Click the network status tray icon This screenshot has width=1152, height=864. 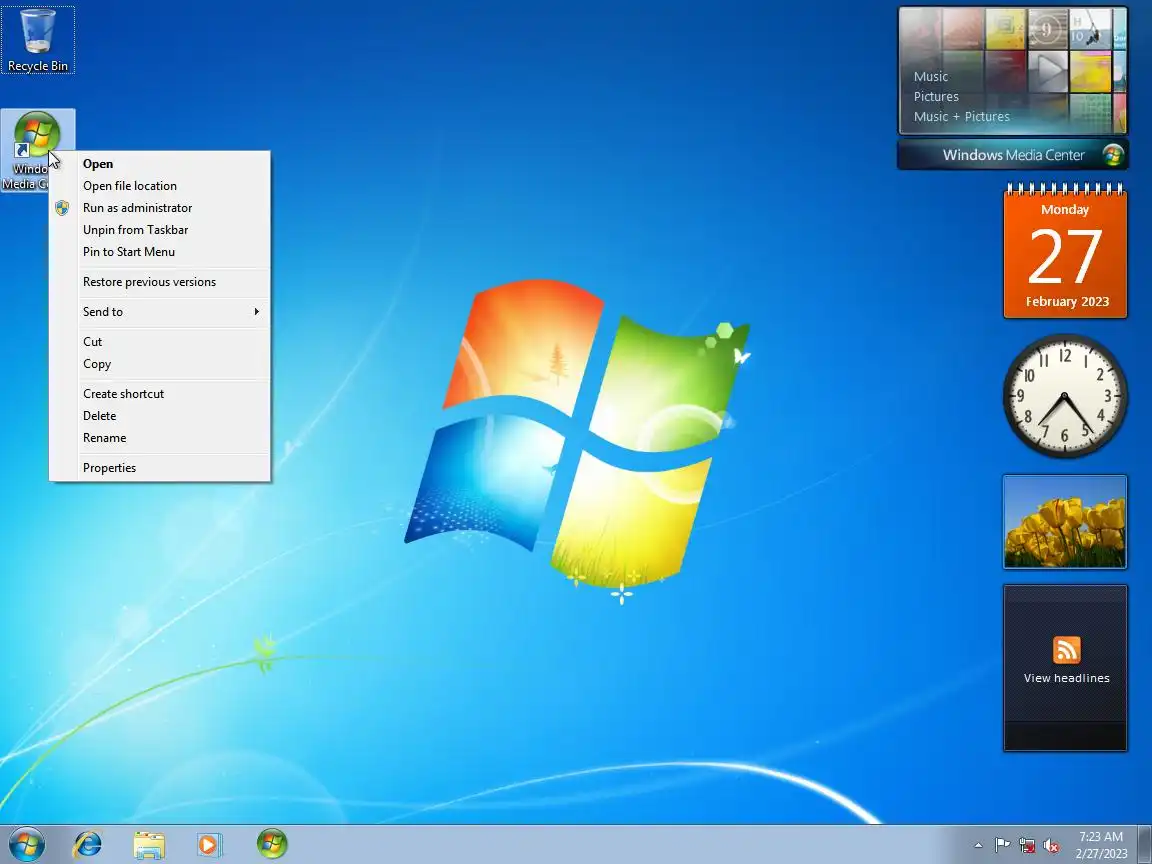(x=1027, y=845)
